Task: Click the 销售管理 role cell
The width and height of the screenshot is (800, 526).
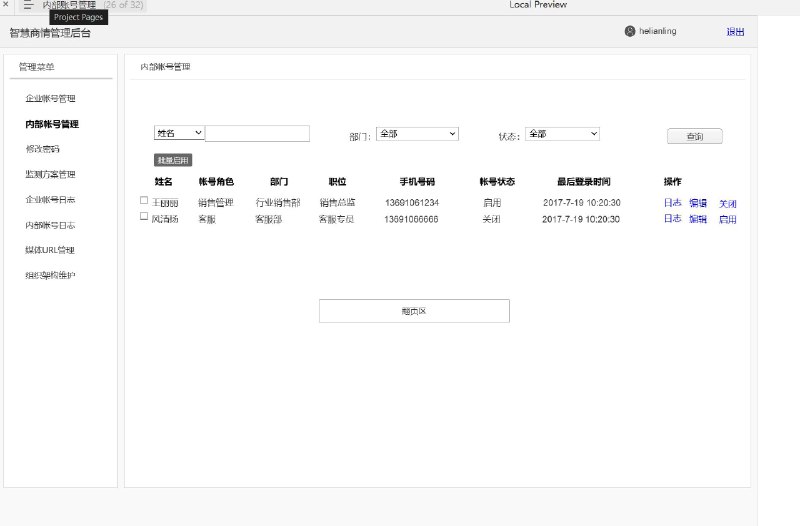Action: (216, 203)
